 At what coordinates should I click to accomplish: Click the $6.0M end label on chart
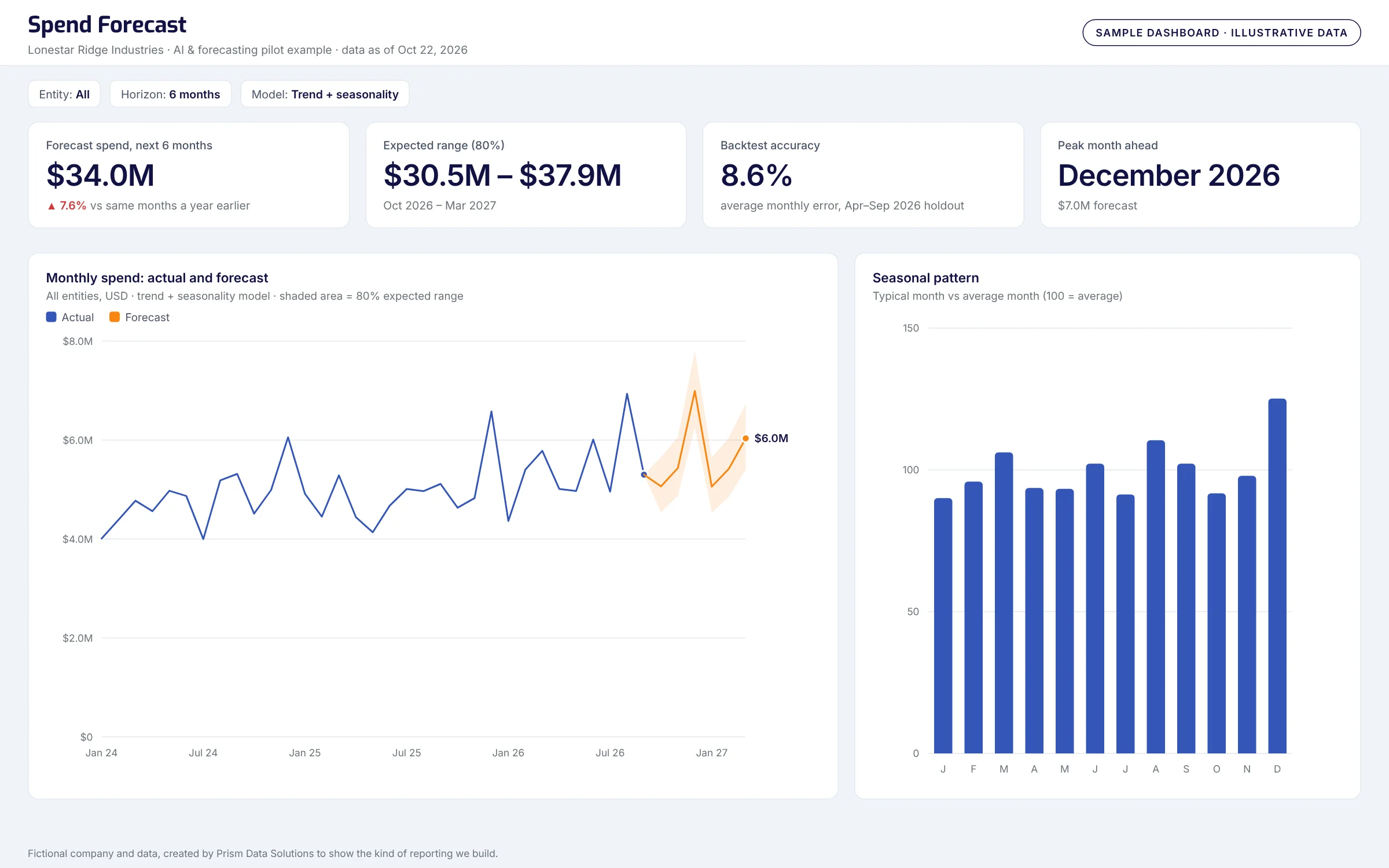(x=771, y=439)
